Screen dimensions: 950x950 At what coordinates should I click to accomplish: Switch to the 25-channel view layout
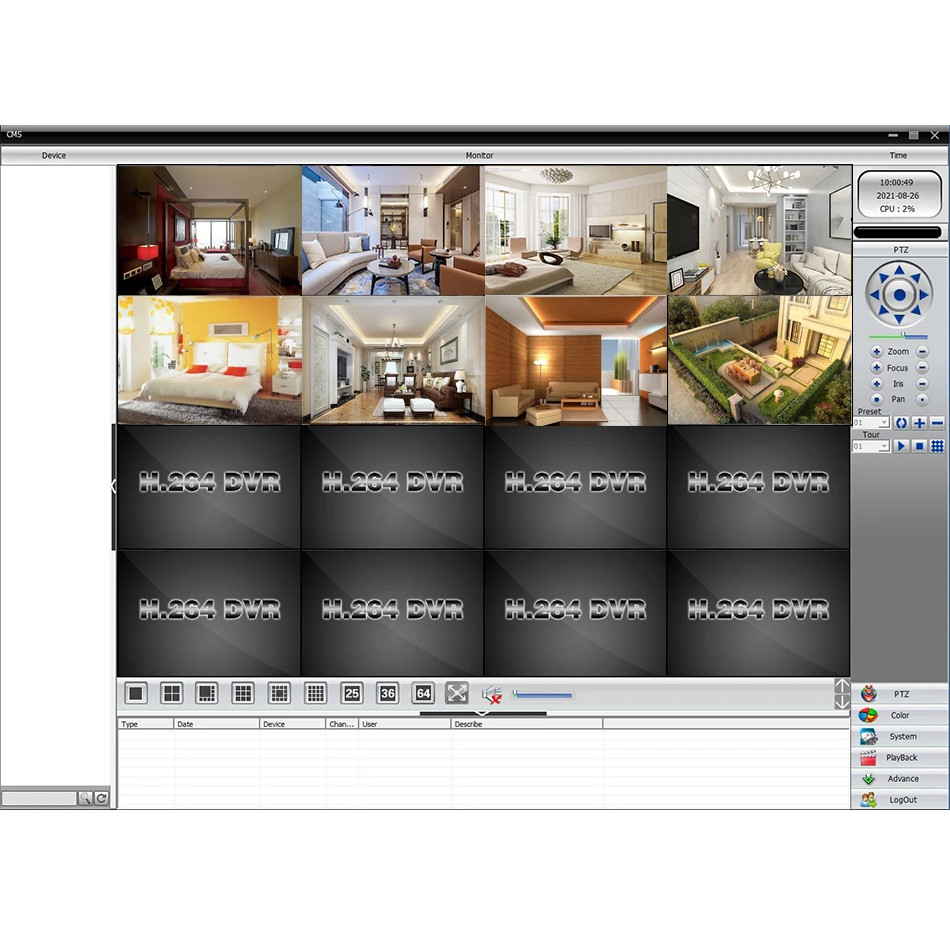coord(351,693)
